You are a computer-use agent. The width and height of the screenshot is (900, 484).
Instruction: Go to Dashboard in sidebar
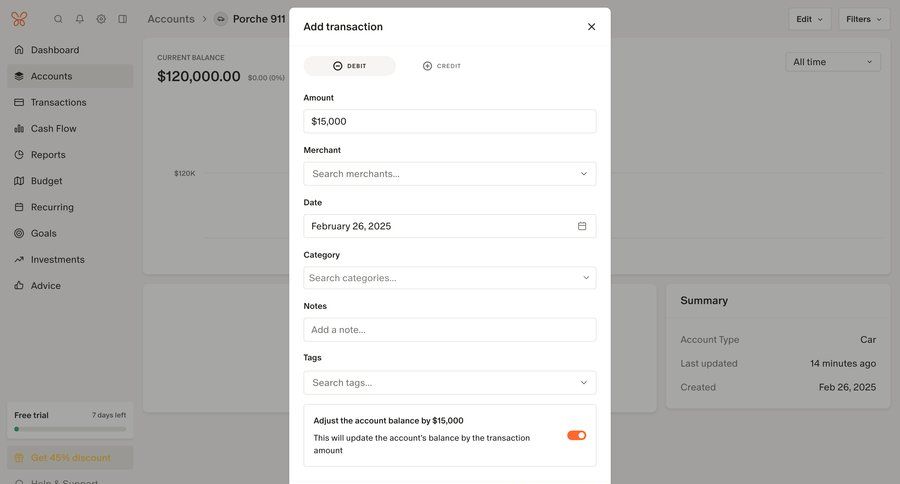70,50
